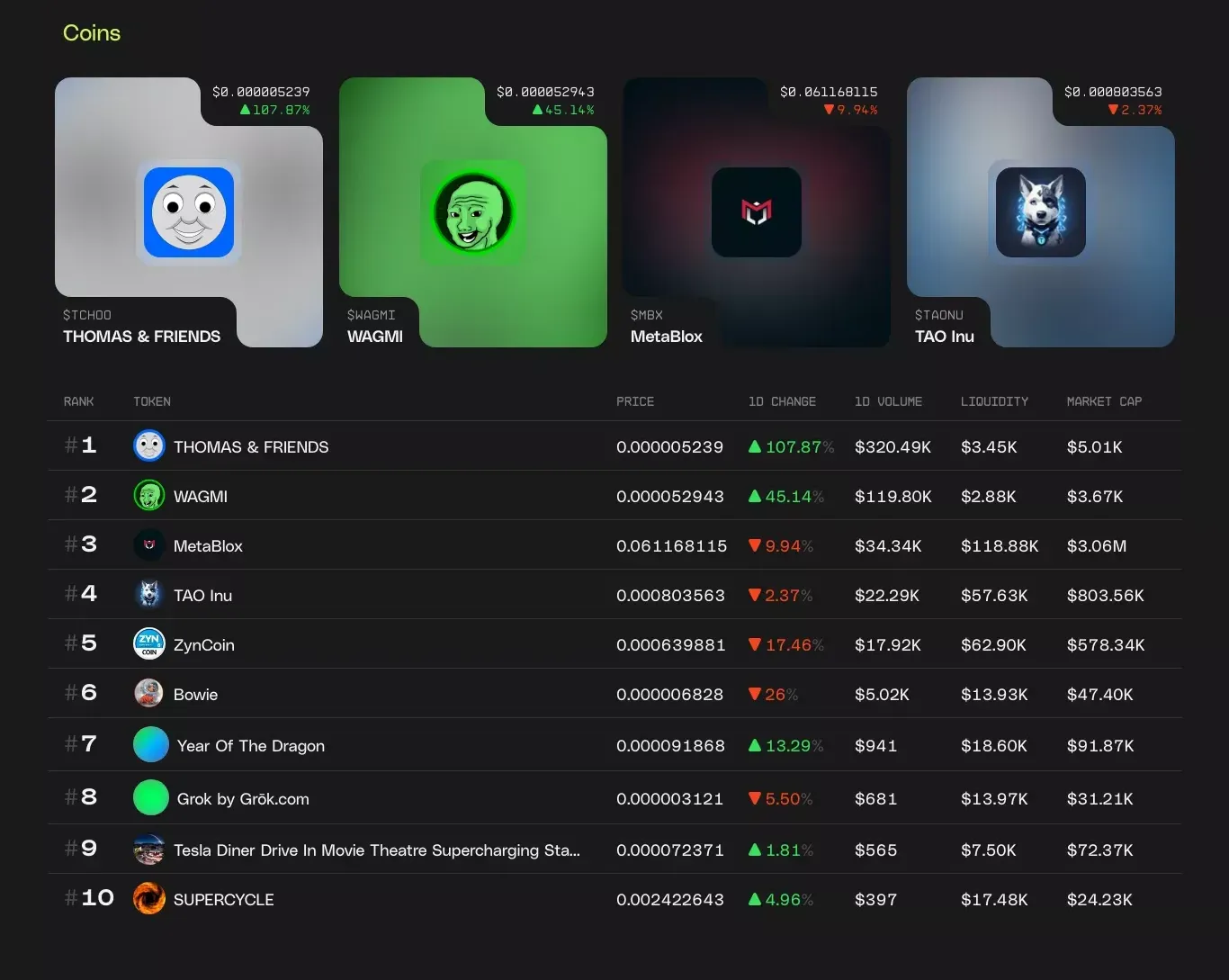This screenshot has height=980, width=1229.
Task: Click the Tesla Diner token icon
Action: click(149, 849)
